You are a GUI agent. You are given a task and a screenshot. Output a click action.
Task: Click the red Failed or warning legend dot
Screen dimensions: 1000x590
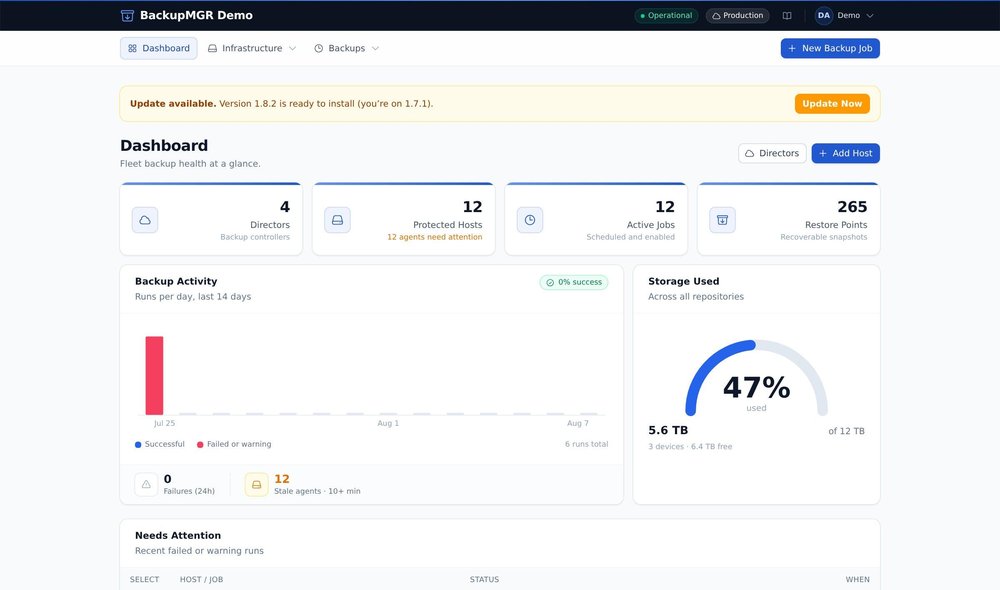click(200, 445)
